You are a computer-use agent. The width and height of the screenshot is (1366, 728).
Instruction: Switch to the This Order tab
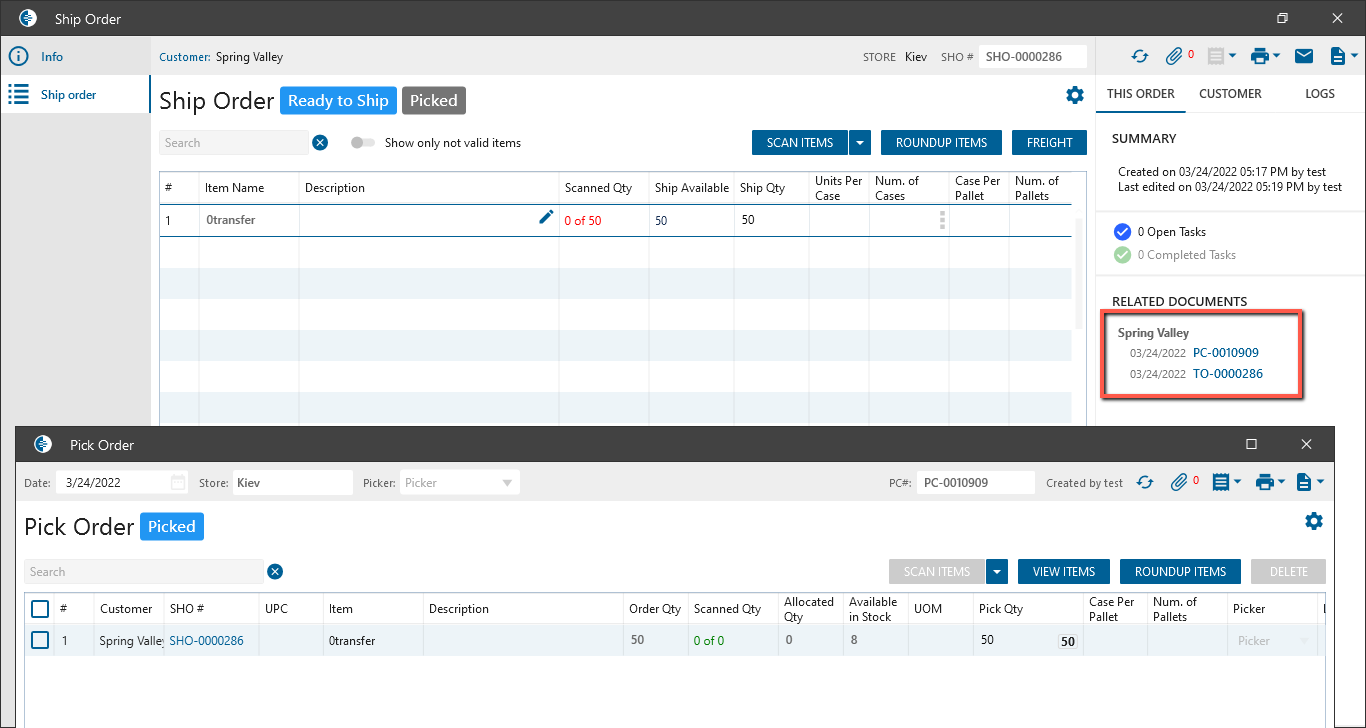tap(1141, 94)
